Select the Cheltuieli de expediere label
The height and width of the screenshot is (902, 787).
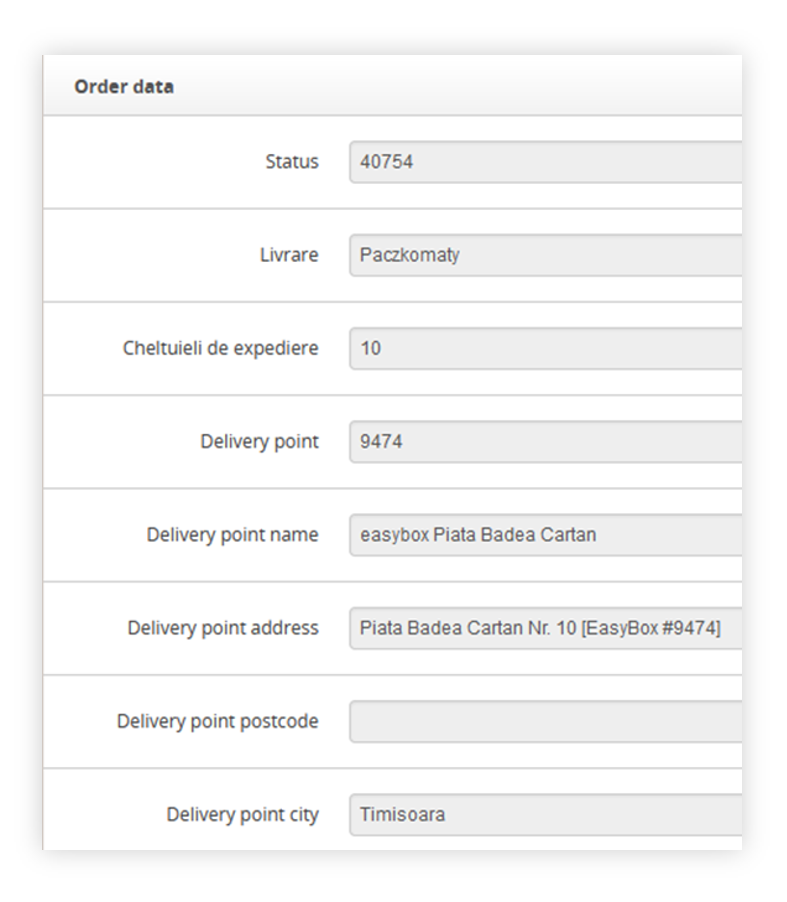220,348
